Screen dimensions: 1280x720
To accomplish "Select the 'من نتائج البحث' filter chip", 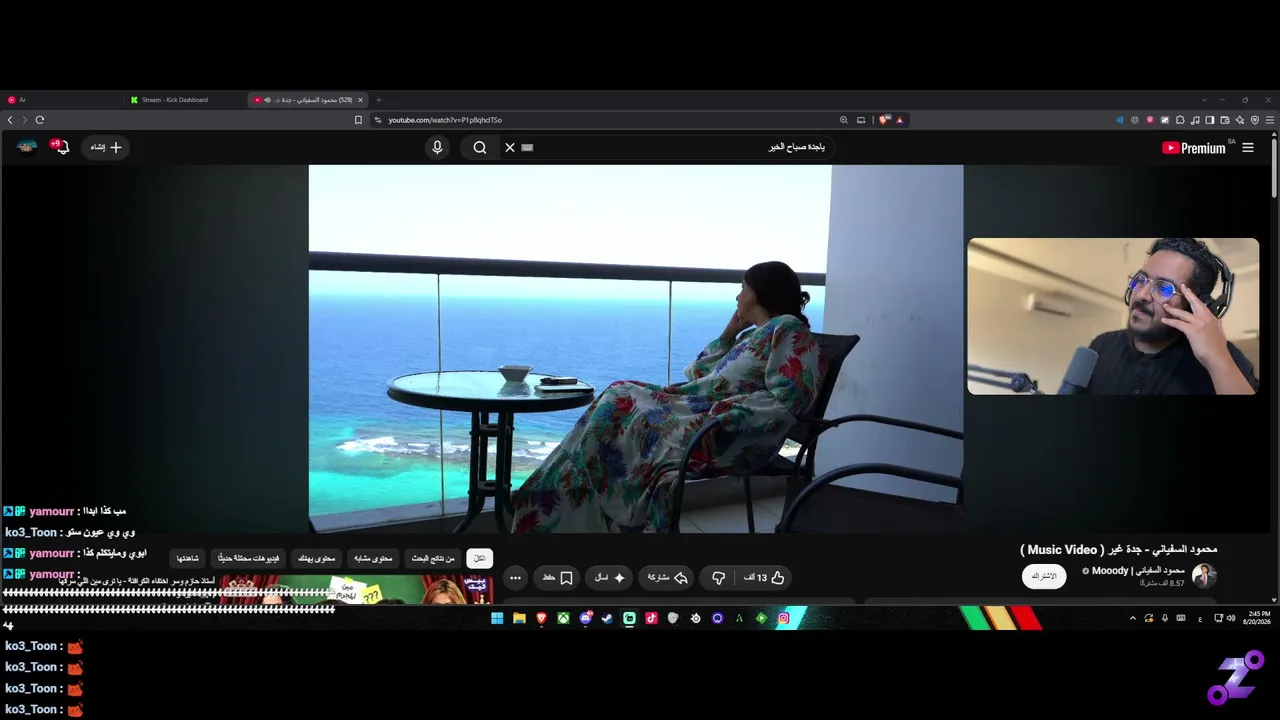I will [433, 558].
